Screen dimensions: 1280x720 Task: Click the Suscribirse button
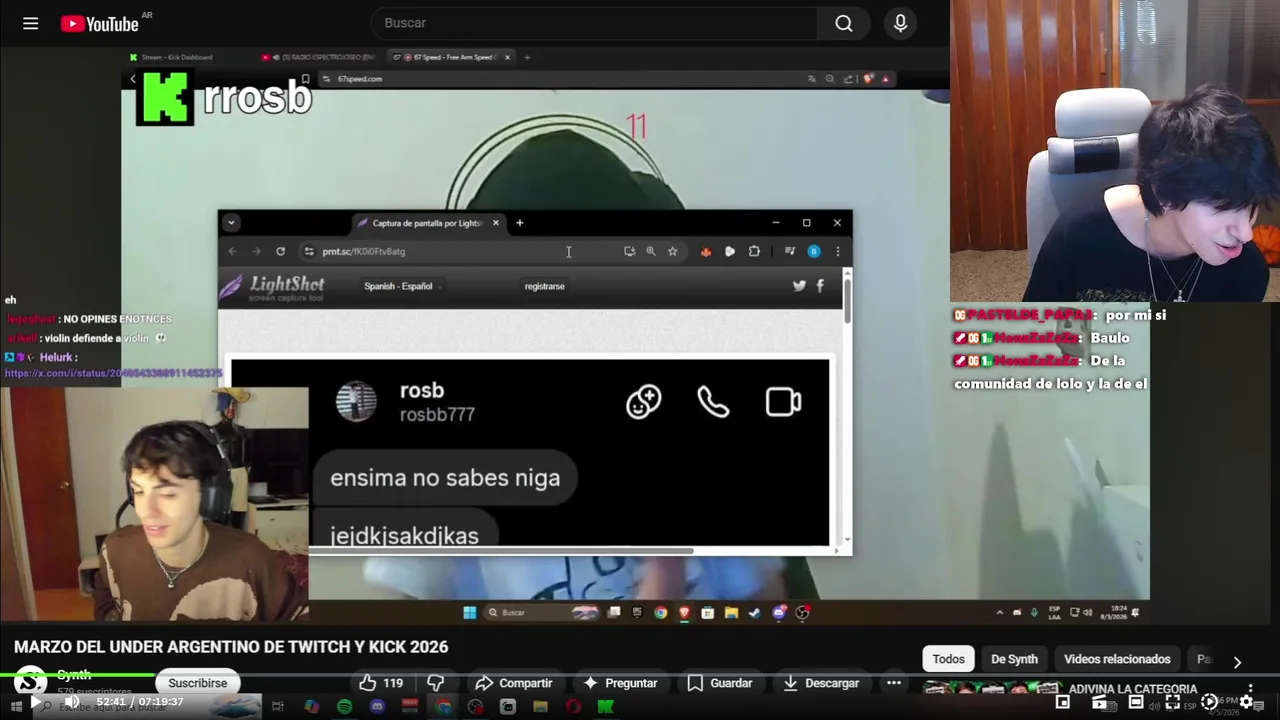click(x=197, y=683)
